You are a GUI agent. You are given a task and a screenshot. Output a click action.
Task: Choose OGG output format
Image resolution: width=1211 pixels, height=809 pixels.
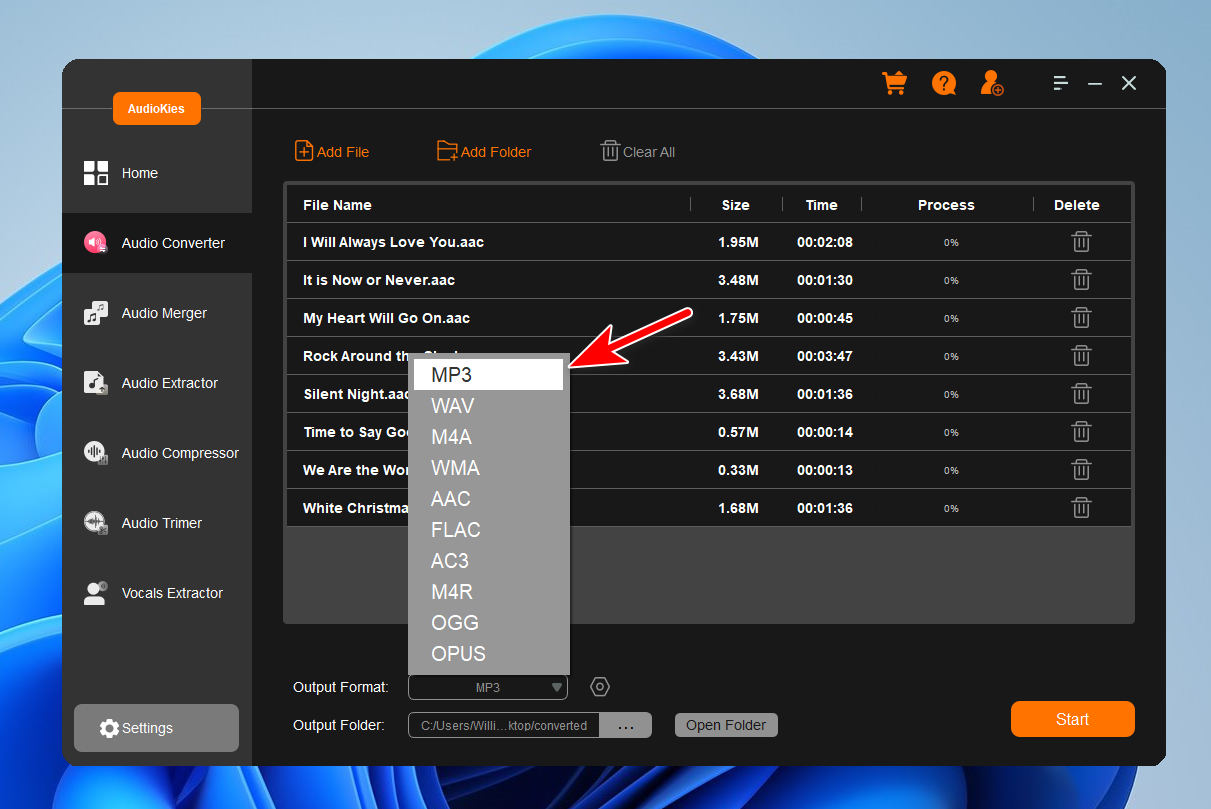click(488, 623)
